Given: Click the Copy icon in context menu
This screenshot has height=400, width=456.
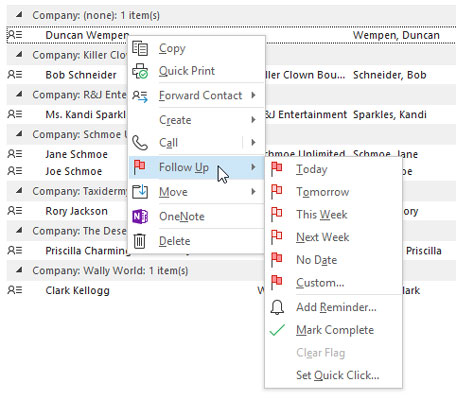Looking at the screenshot, I should click(x=140, y=48).
